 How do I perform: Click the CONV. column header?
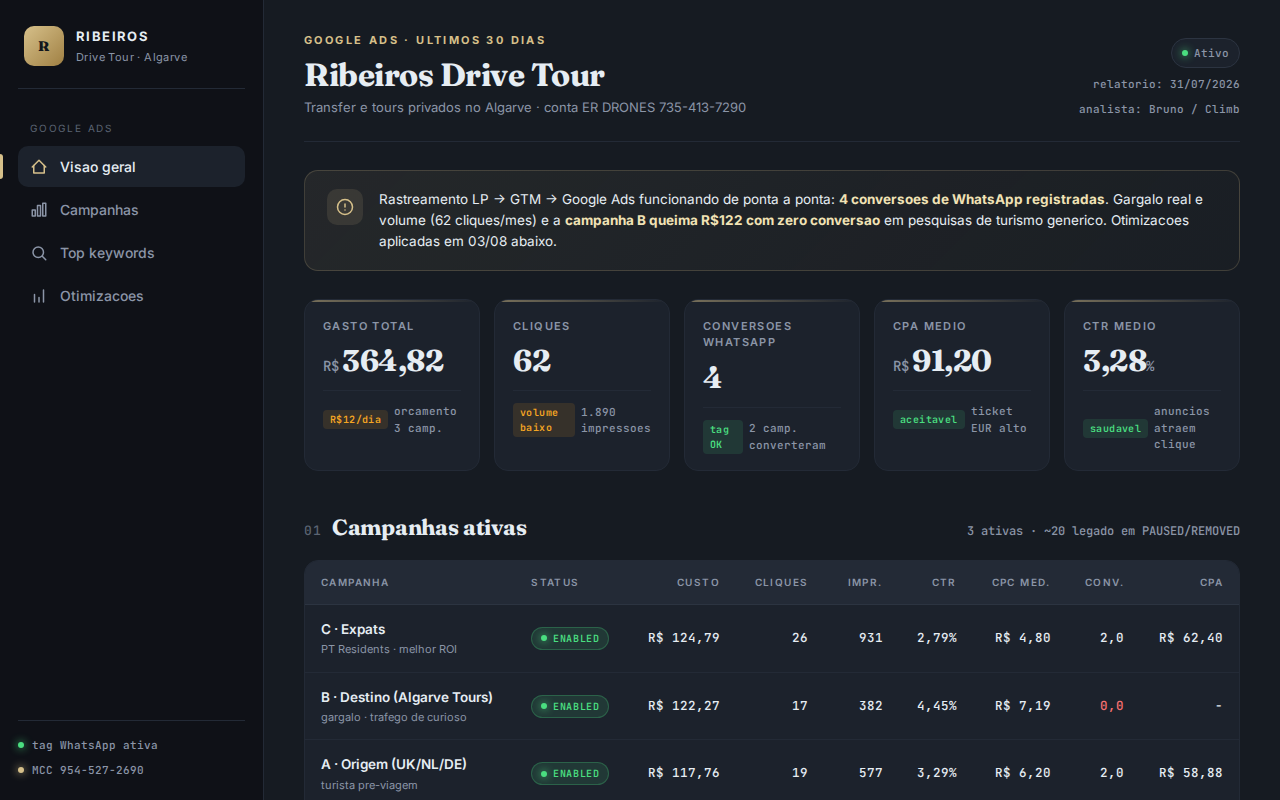point(1104,583)
